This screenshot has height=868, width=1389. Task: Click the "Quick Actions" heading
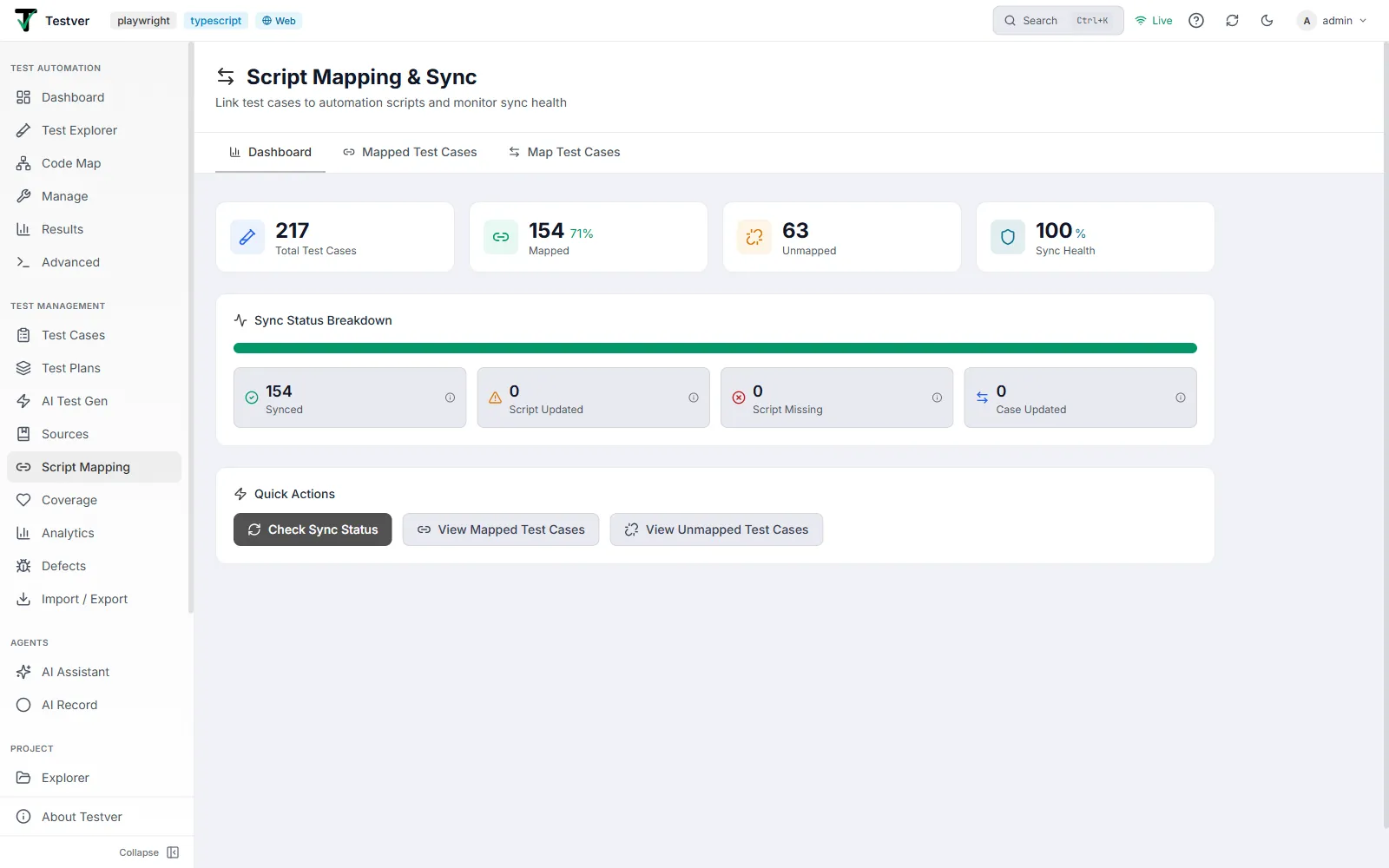pyautogui.click(x=294, y=494)
